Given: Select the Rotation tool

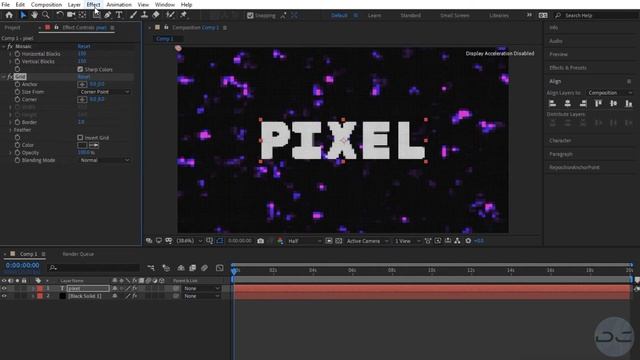Looking at the screenshot, I should [60, 15].
